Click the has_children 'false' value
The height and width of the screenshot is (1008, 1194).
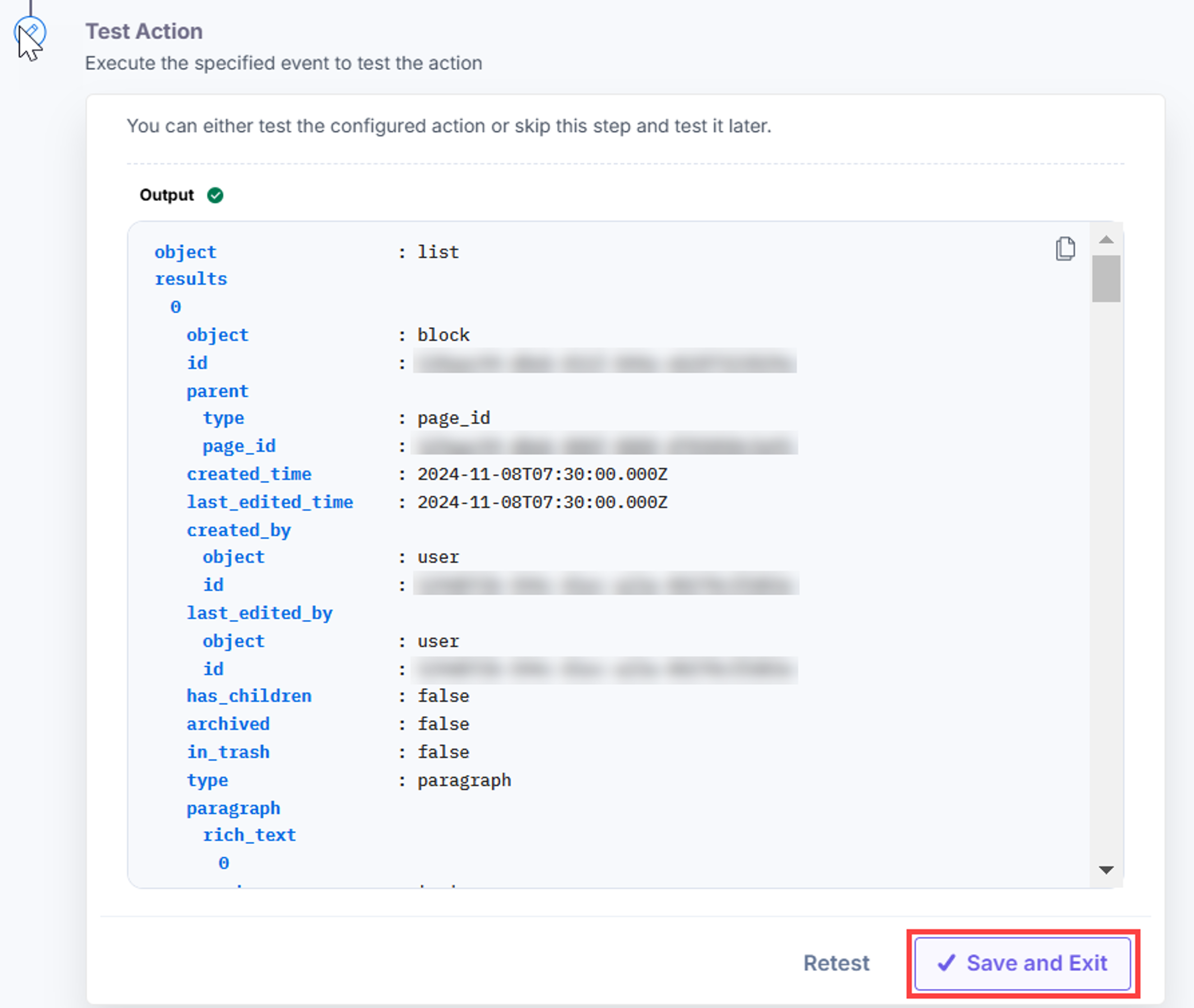[443, 696]
